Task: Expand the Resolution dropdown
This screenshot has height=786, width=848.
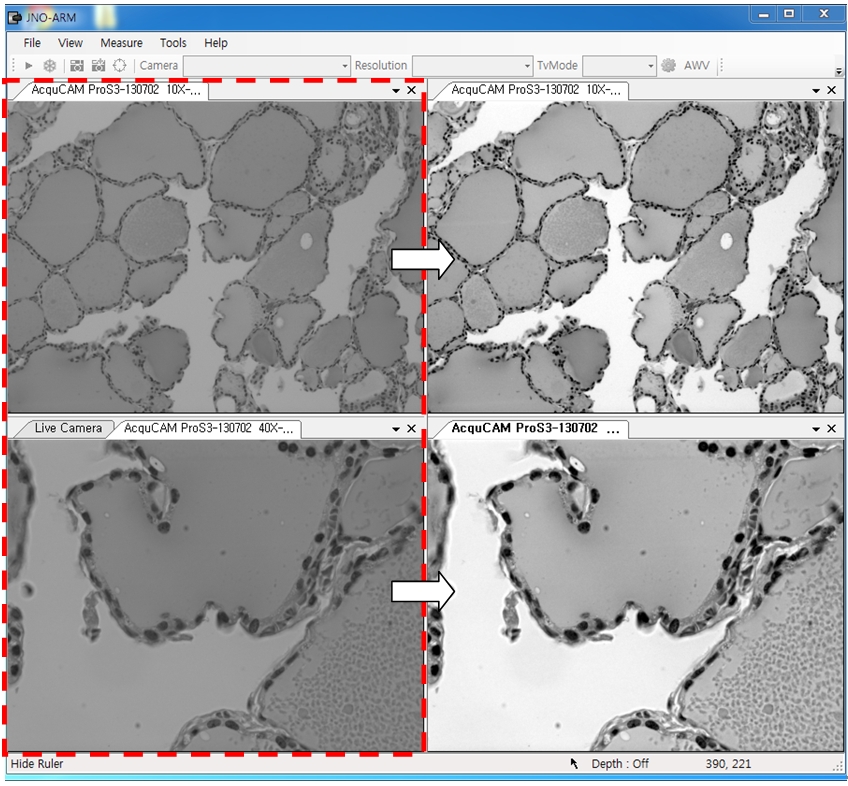Action: (x=471, y=66)
